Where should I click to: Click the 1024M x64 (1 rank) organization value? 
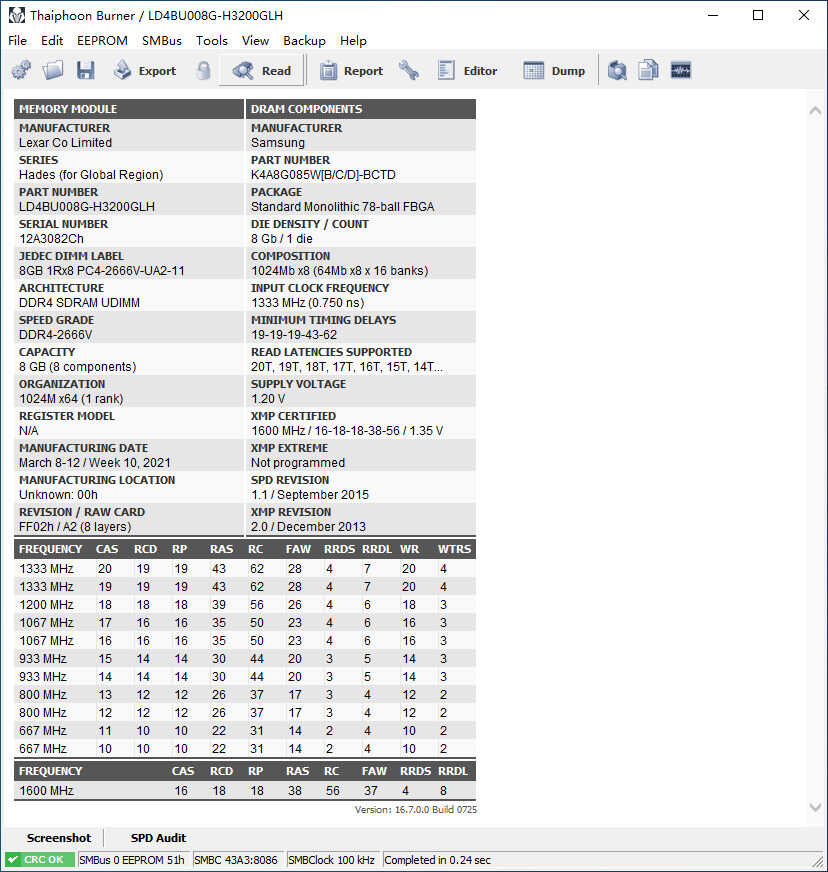click(71, 399)
